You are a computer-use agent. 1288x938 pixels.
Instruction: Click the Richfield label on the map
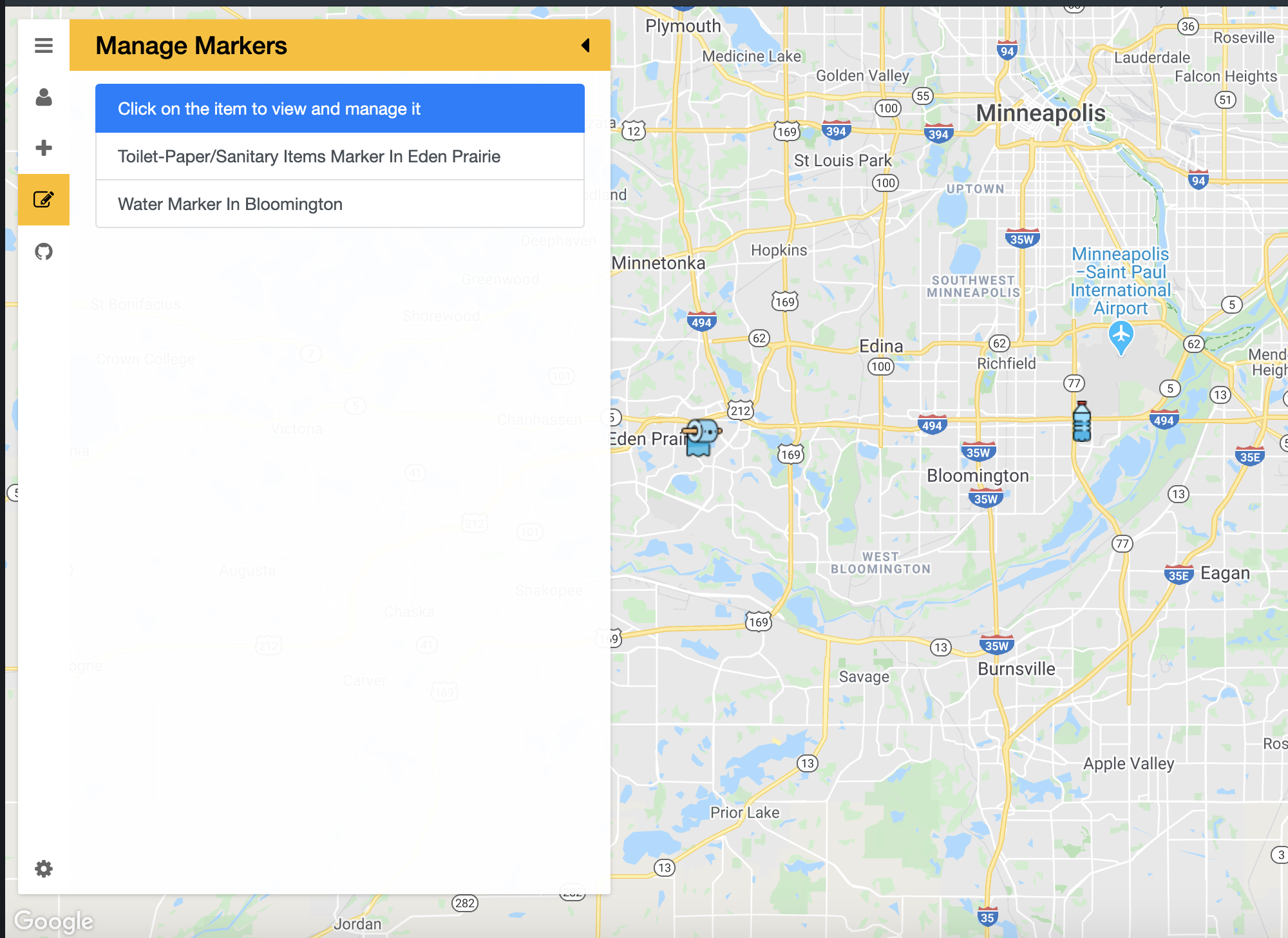click(x=1007, y=363)
